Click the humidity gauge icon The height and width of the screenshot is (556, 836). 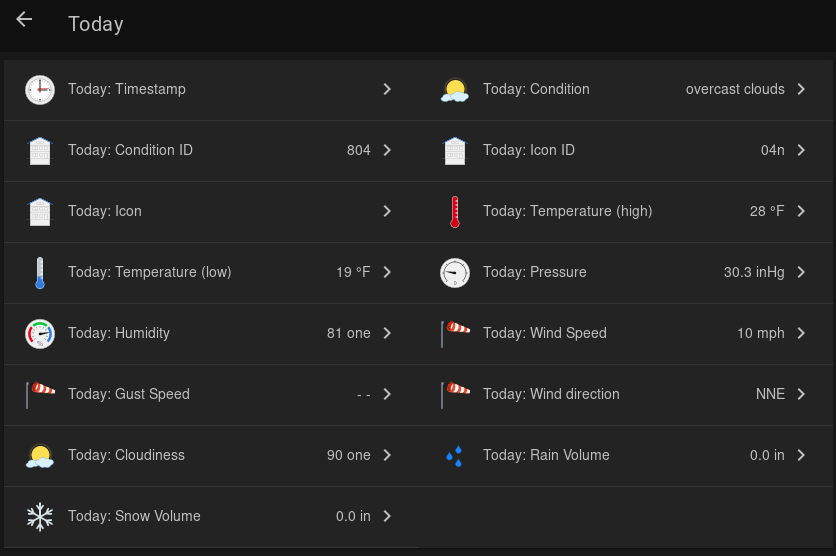pyautogui.click(x=40, y=334)
